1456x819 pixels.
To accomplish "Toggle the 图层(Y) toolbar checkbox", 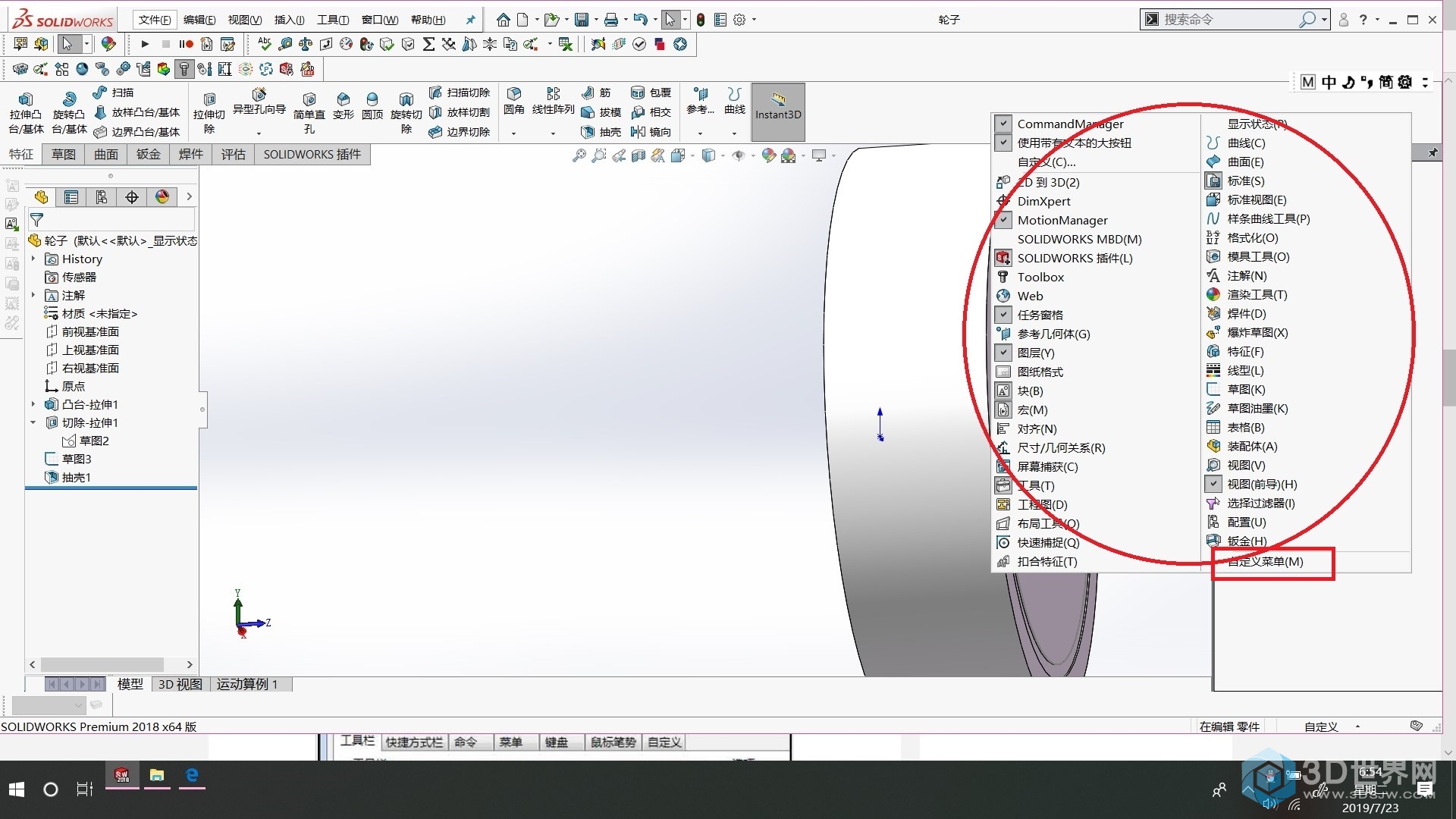I will tap(1003, 353).
